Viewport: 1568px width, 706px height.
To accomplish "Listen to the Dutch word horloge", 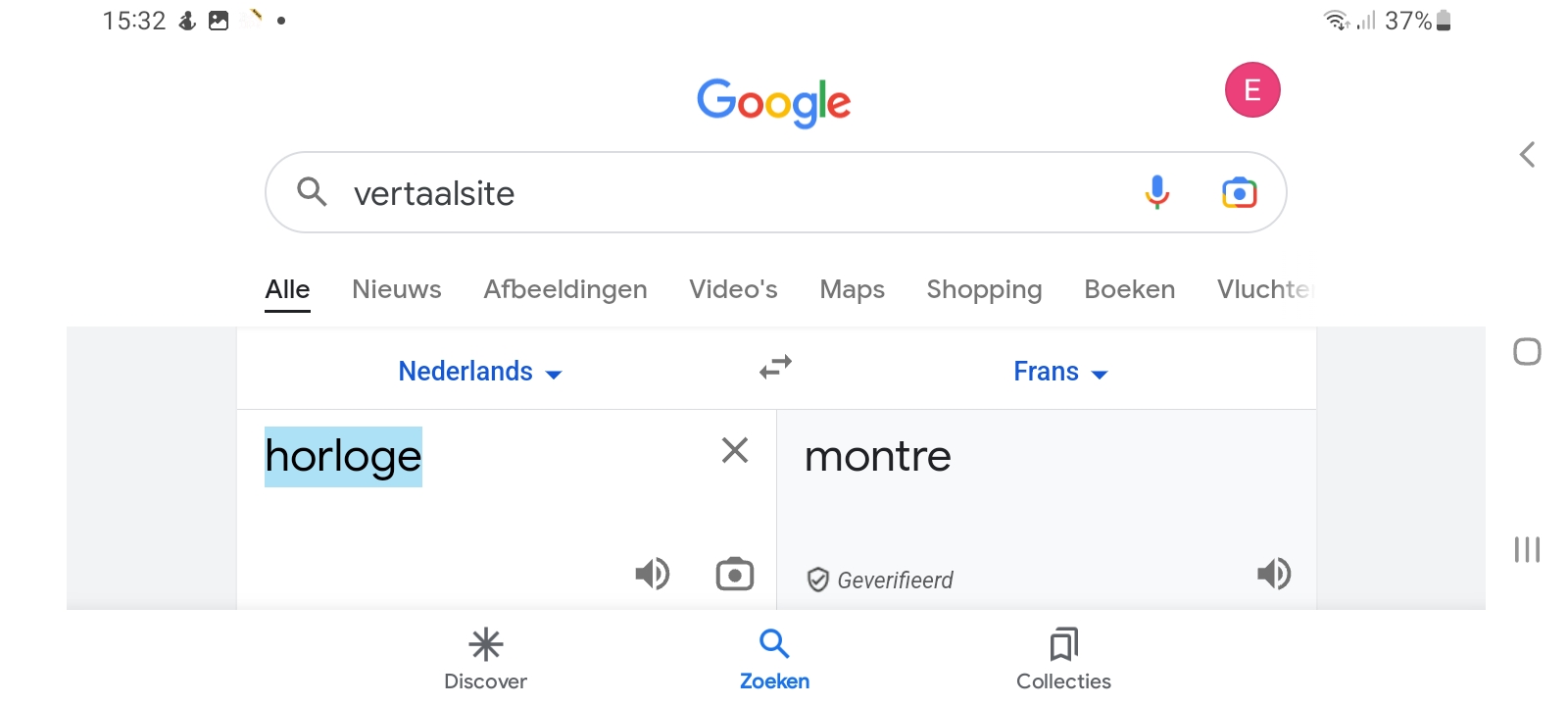I will pyautogui.click(x=653, y=574).
